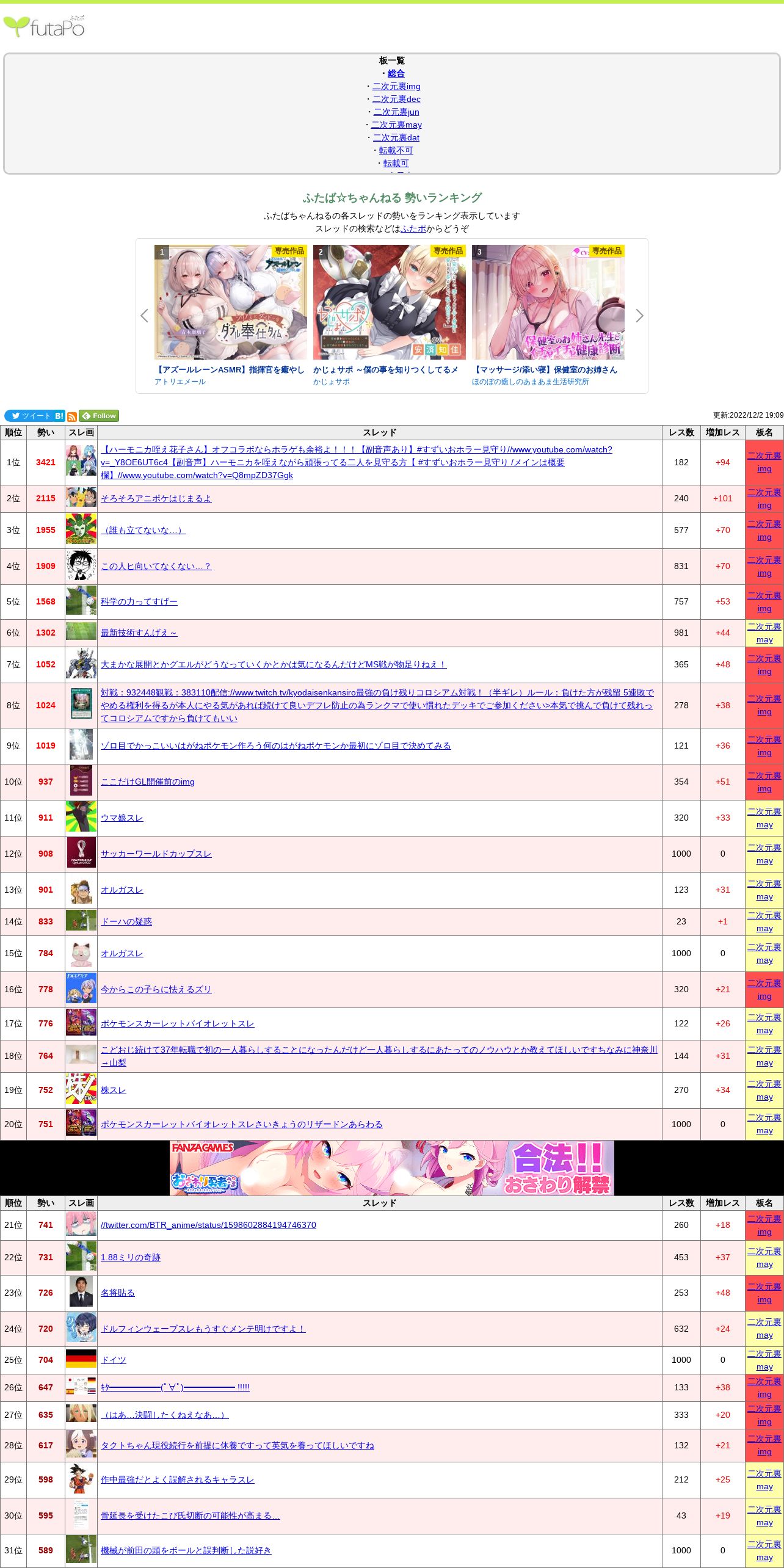Click the レス数 value 981
The width and height of the screenshot is (784, 1568).
[681, 633]
